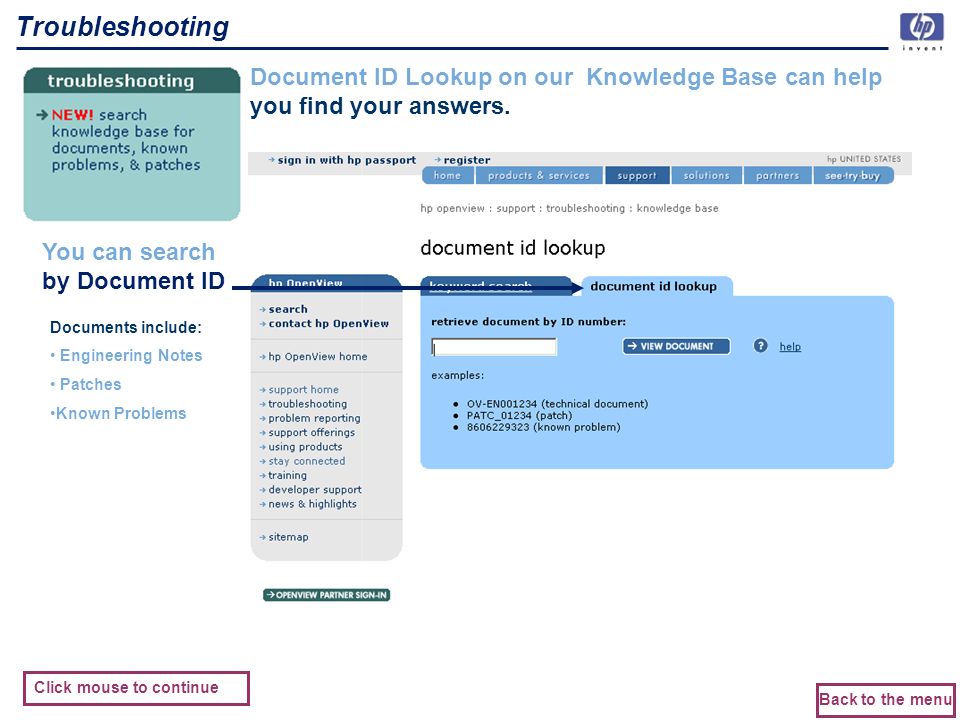Click the hp UNITED STATES label
This screenshot has height=720, width=960.
click(864, 159)
